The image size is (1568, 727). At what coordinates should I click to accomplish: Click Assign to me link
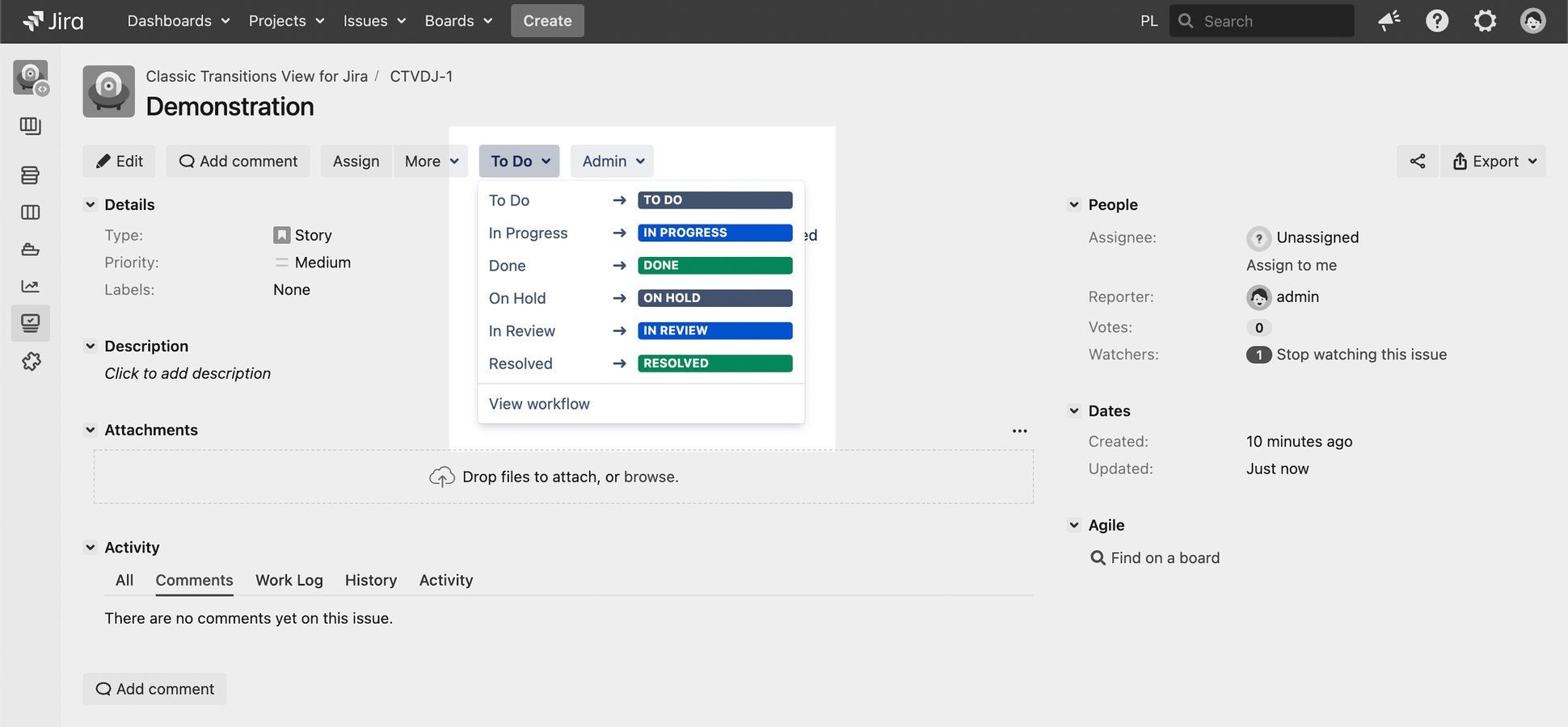pos(1292,266)
